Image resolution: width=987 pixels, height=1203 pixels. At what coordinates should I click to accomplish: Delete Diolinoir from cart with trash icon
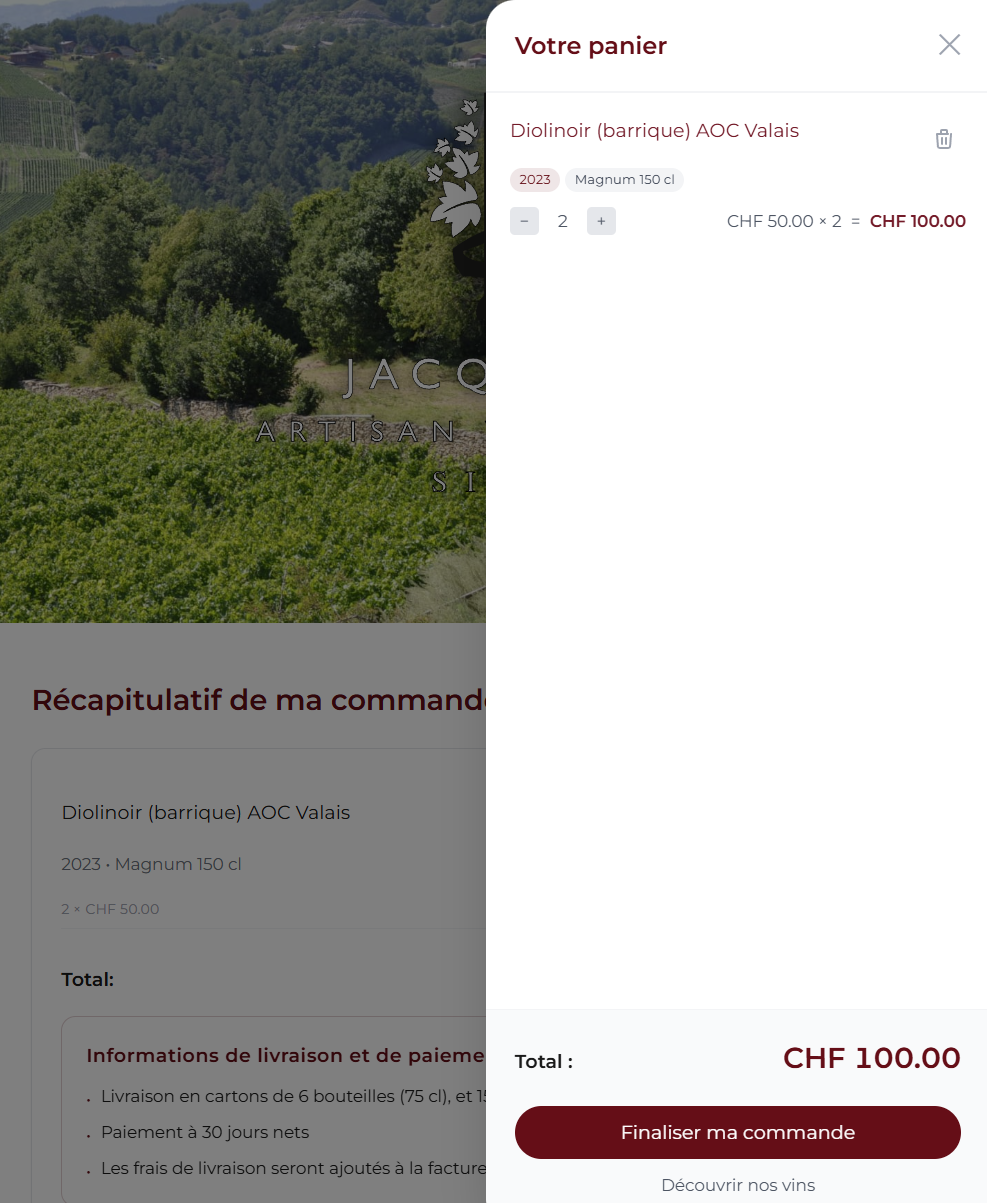(944, 139)
